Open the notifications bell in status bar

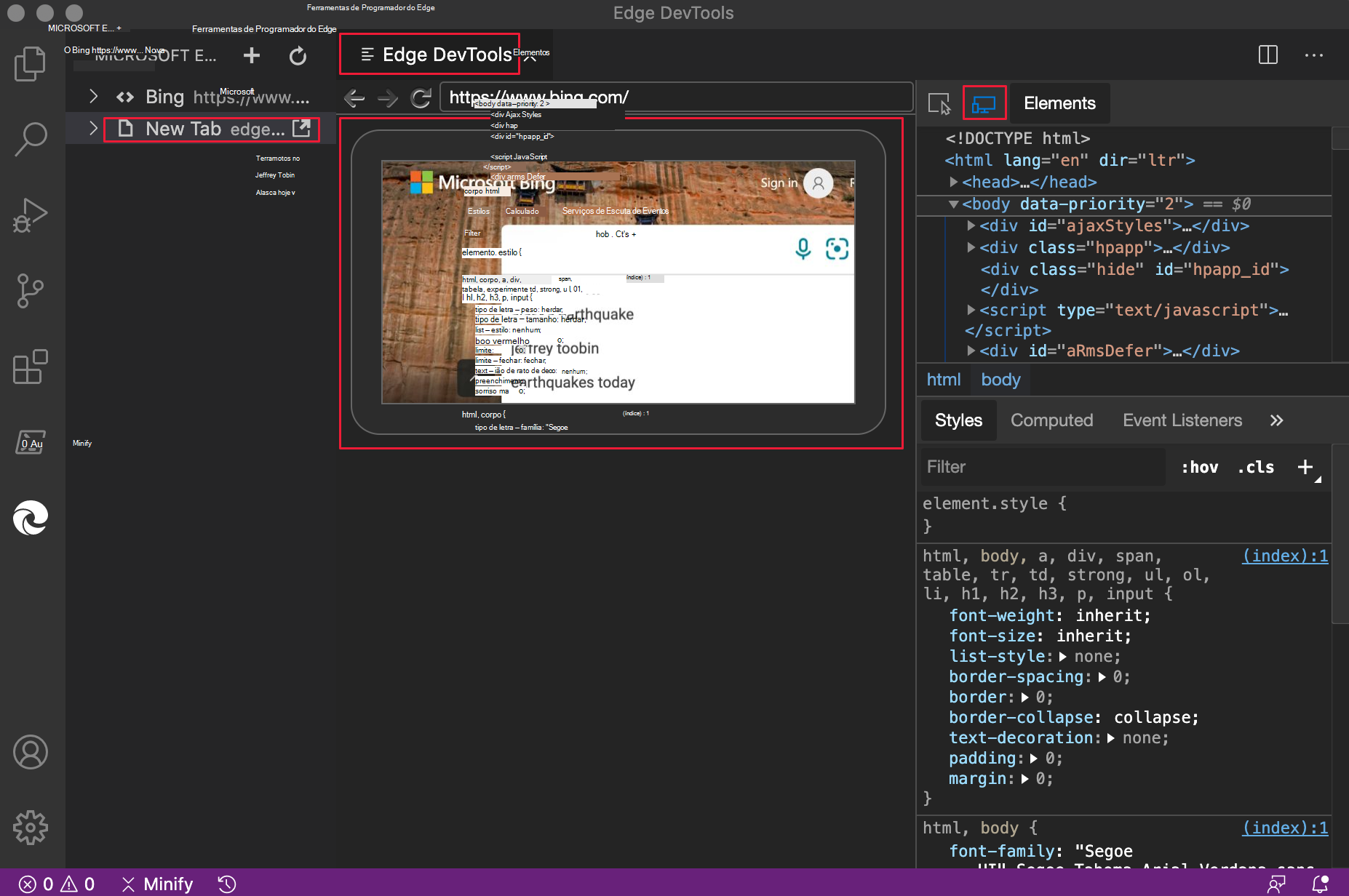(x=1320, y=884)
